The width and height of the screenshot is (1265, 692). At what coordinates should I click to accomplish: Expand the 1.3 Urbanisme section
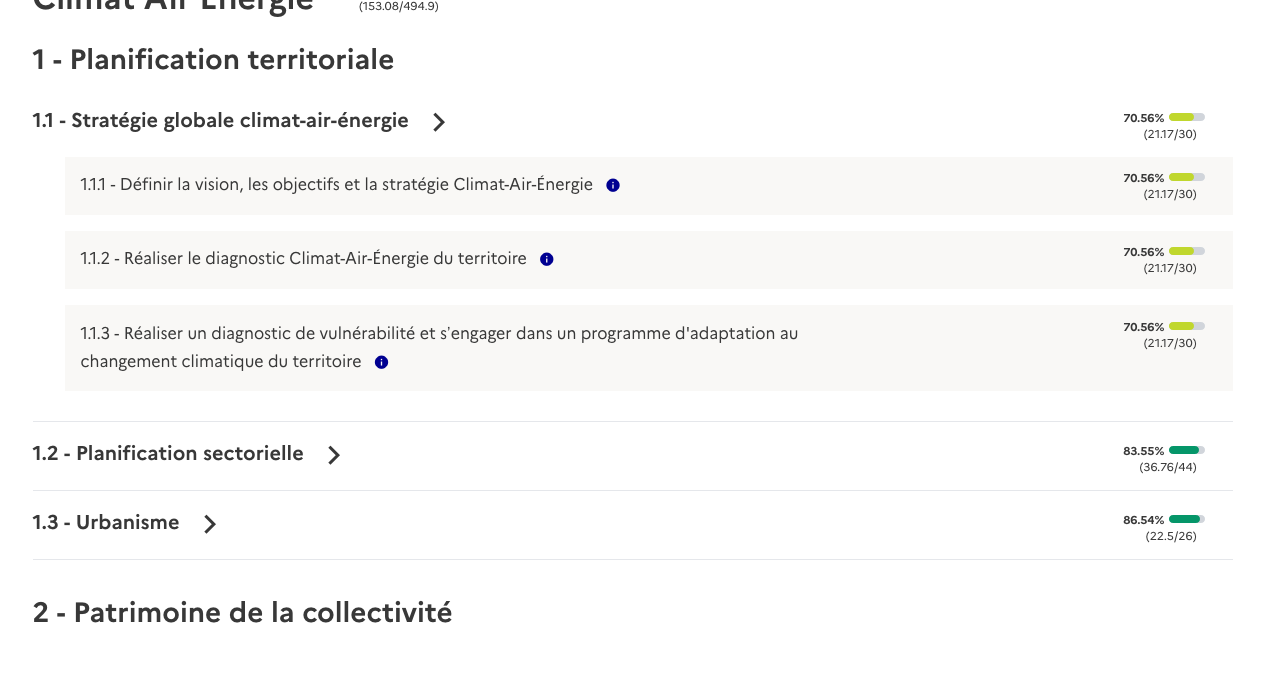[105, 523]
